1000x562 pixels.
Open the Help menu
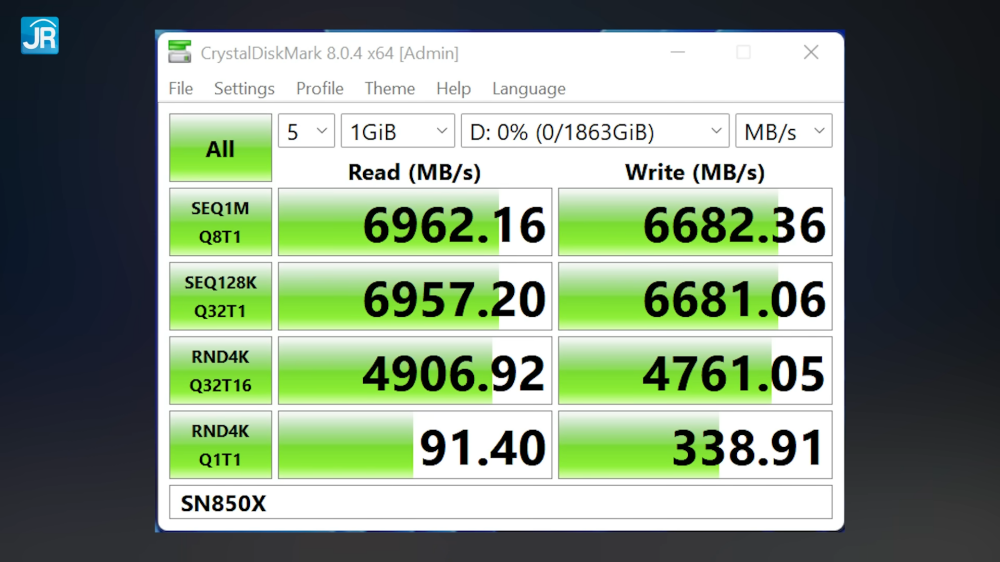pos(453,89)
